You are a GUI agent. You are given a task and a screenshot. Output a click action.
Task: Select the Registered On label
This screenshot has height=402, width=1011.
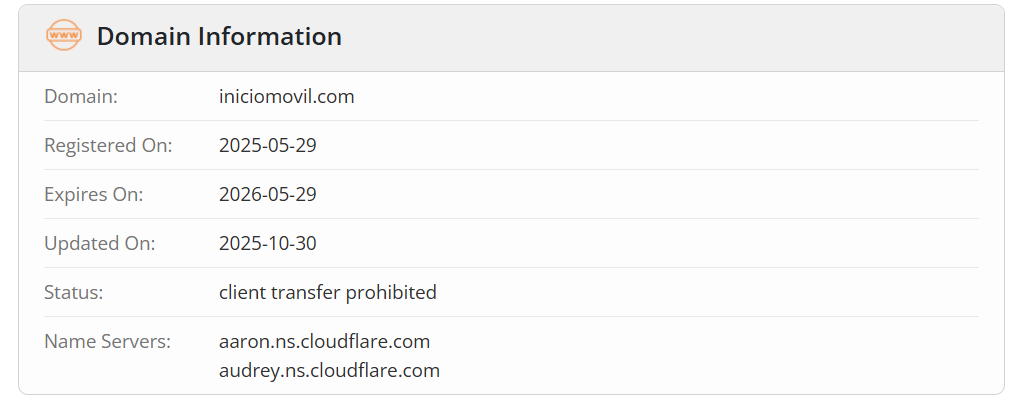(x=108, y=146)
